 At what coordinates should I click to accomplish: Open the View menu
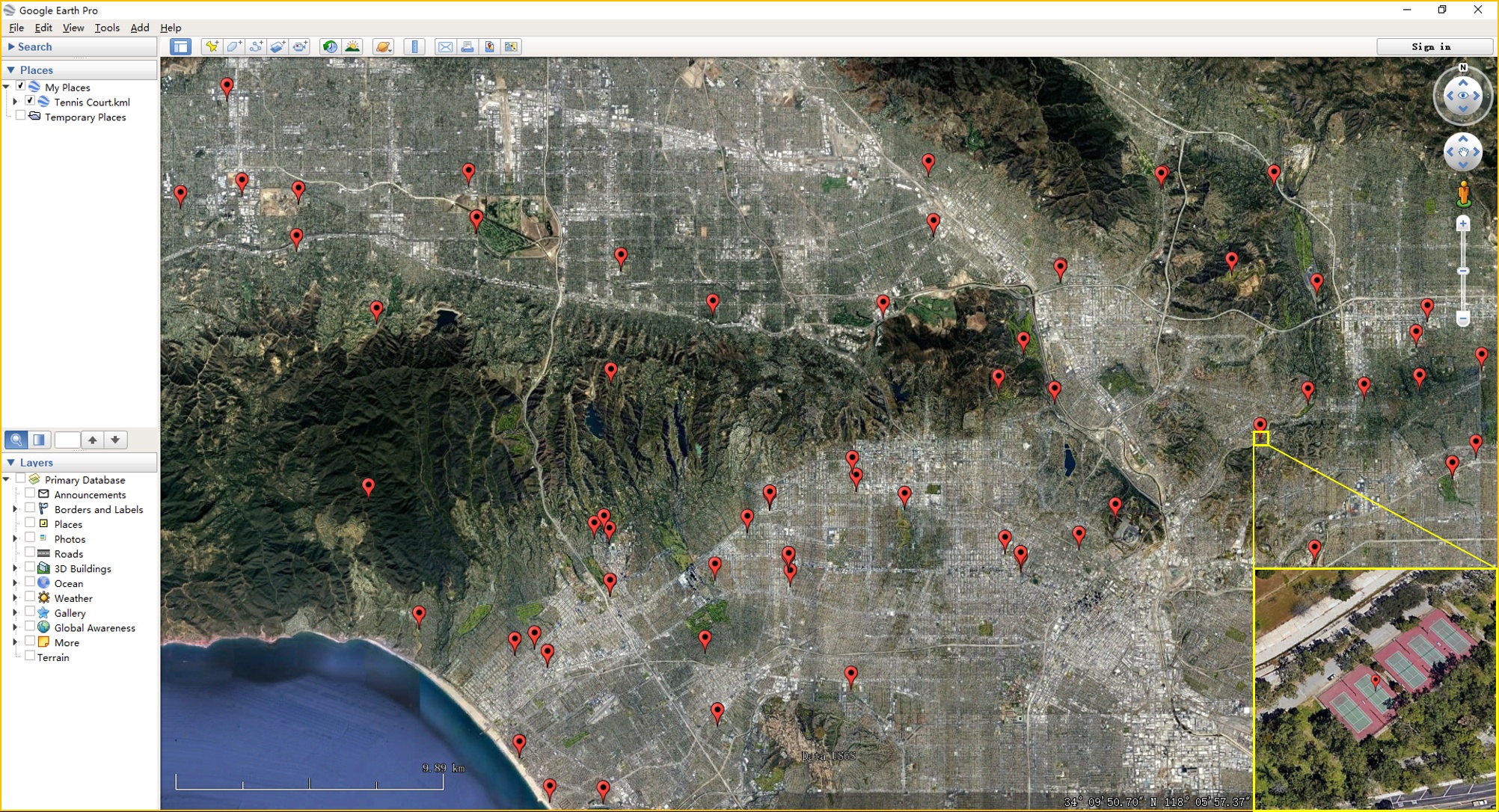73,28
